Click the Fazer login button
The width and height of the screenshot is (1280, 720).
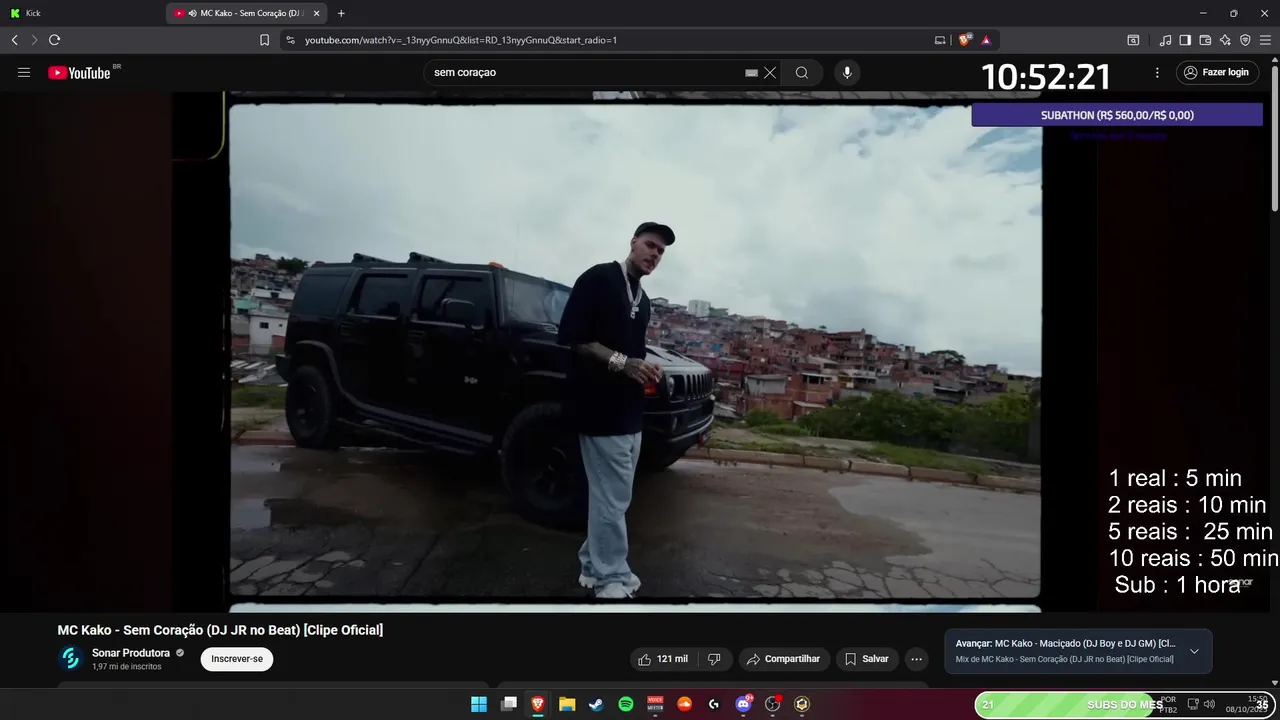pos(1217,72)
